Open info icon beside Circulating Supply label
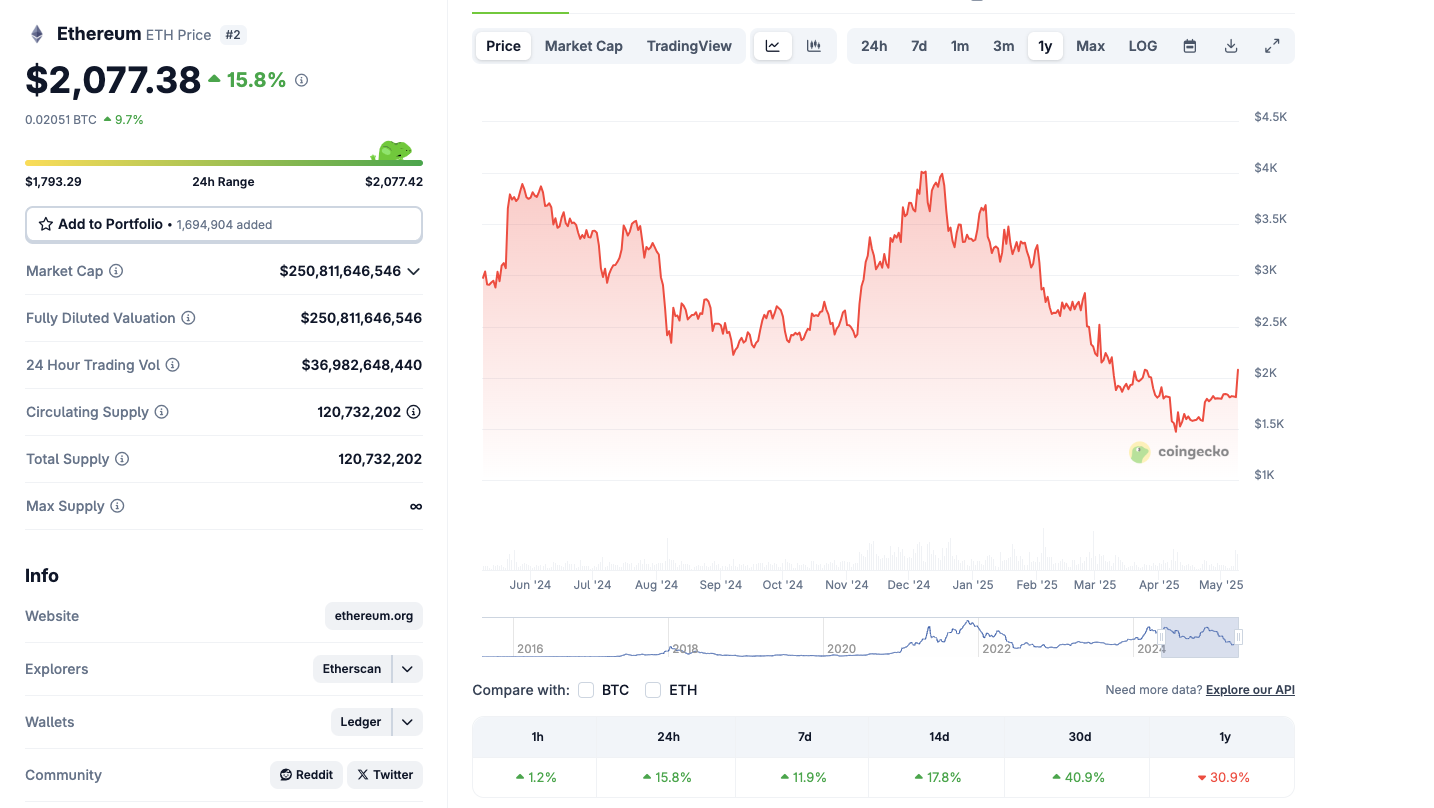This screenshot has width=1434, height=808. [161, 412]
